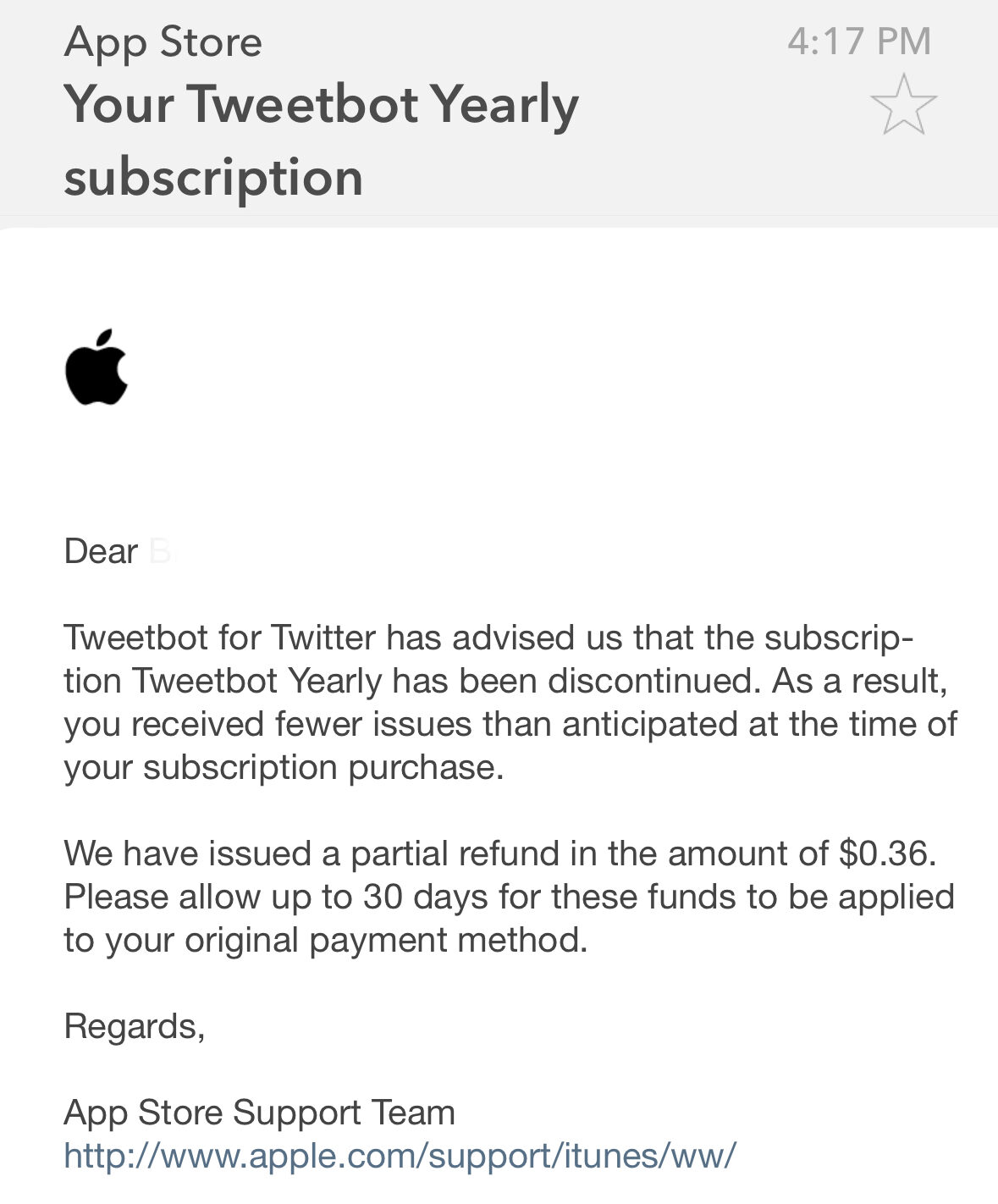The width and height of the screenshot is (998, 1204).
Task: Tap the Apple logo image
Action: coord(96,367)
